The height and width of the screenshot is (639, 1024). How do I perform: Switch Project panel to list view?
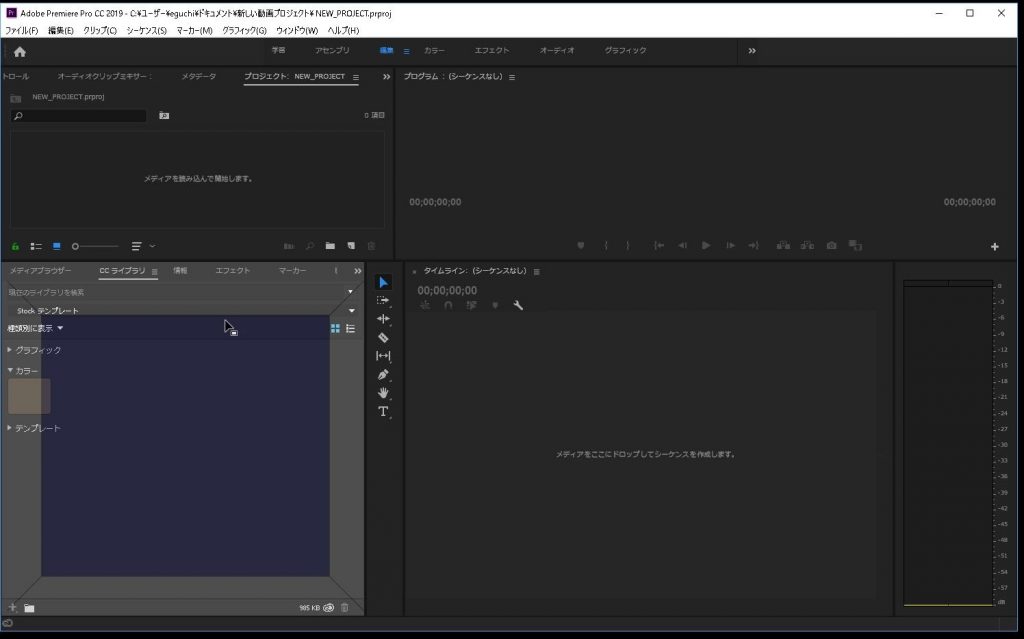[35, 245]
